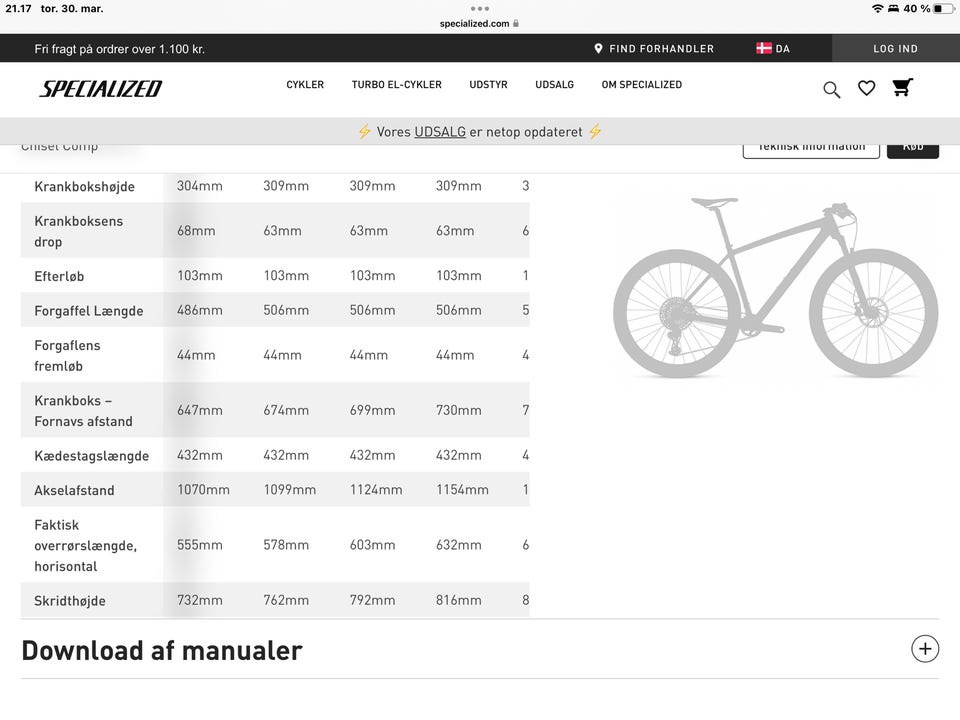Click the 730mm cell
Image resolution: width=960 pixels, height=720 pixels.
(x=459, y=410)
